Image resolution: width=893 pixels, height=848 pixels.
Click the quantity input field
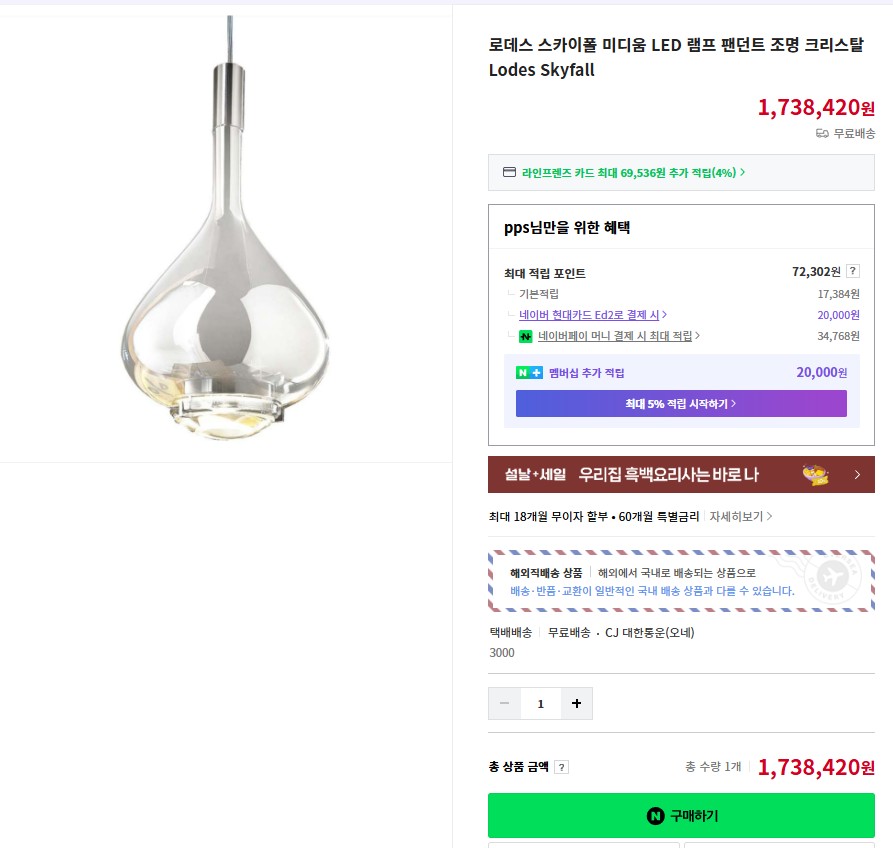point(541,704)
